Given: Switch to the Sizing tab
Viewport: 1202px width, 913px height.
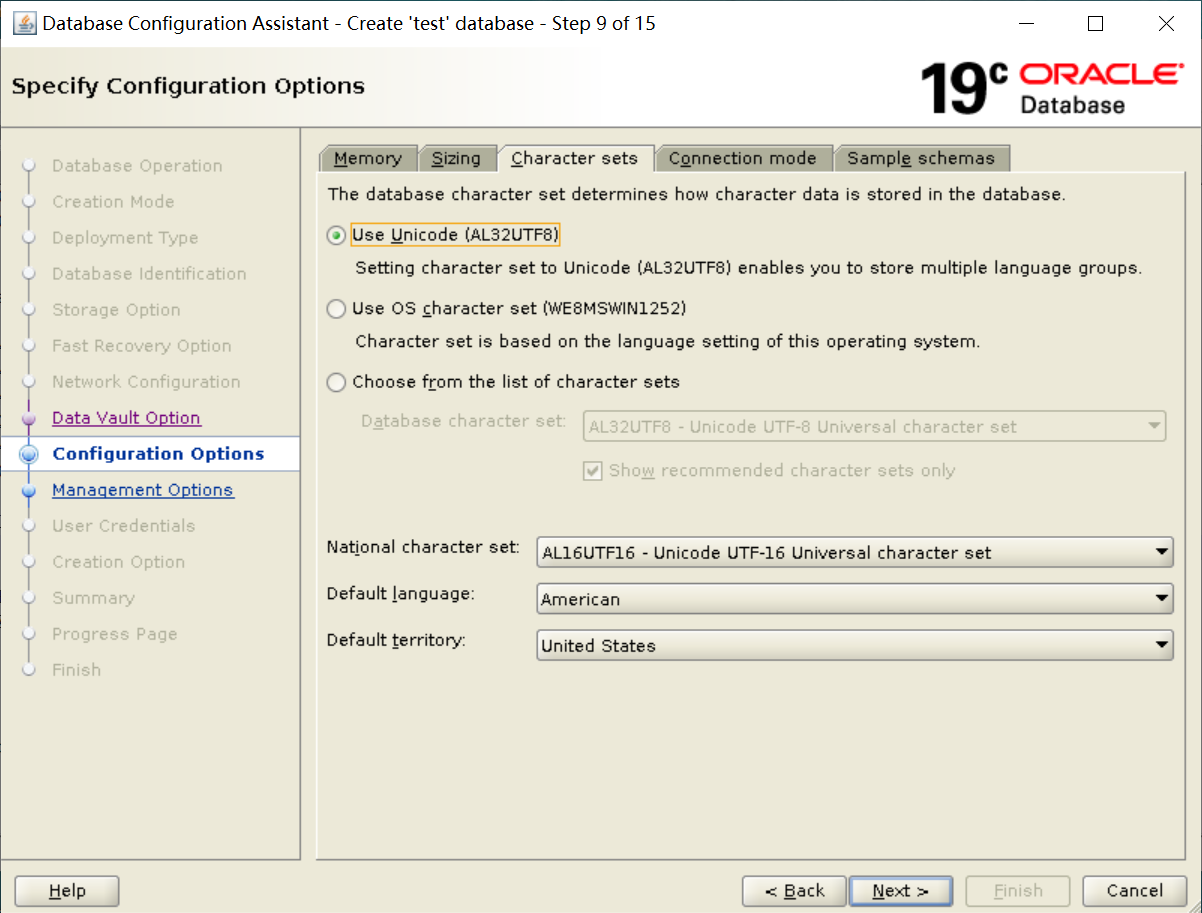Looking at the screenshot, I should click(456, 158).
